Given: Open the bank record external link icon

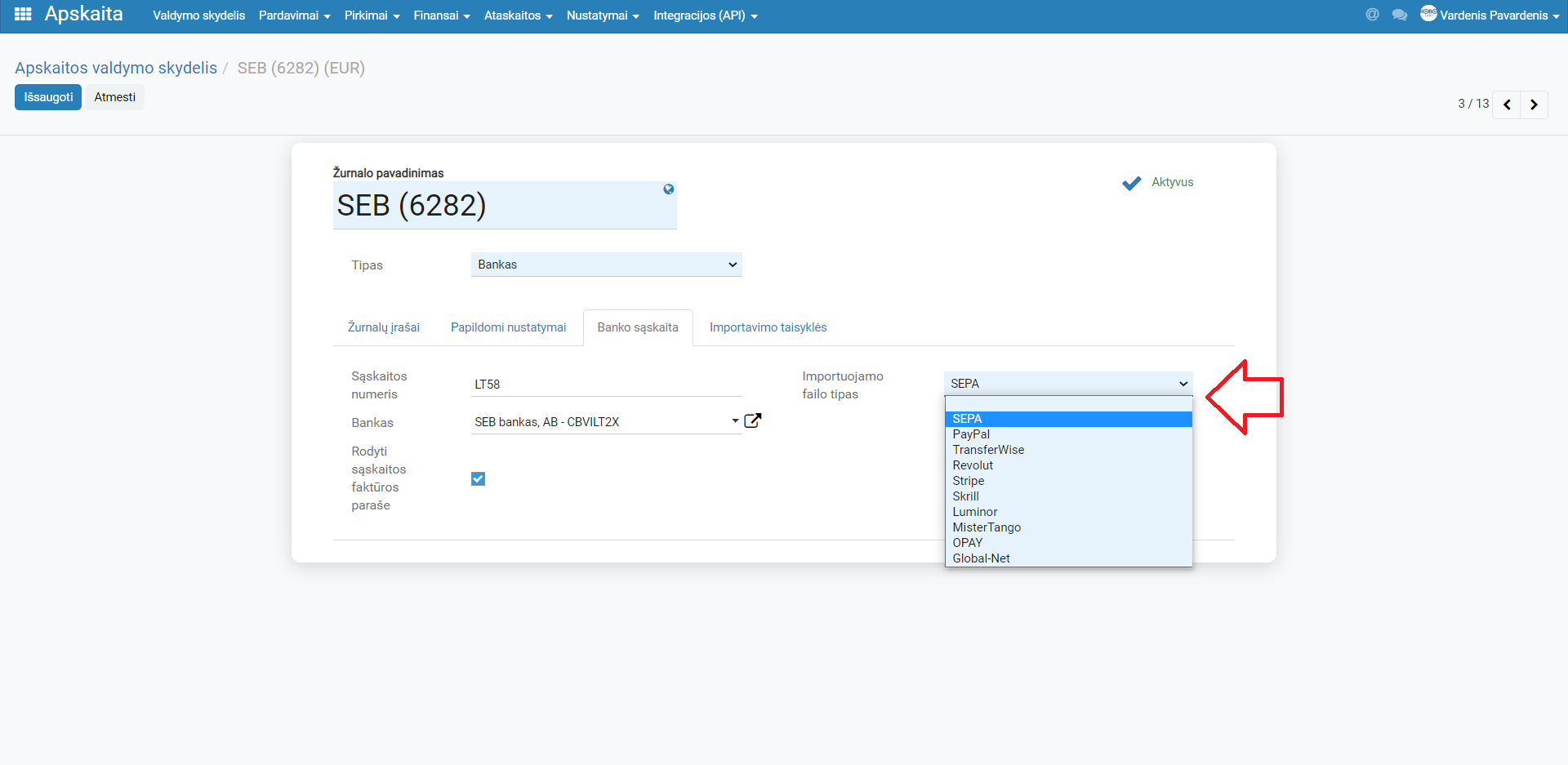Looking at the screenshot, I should pos(753,420).
